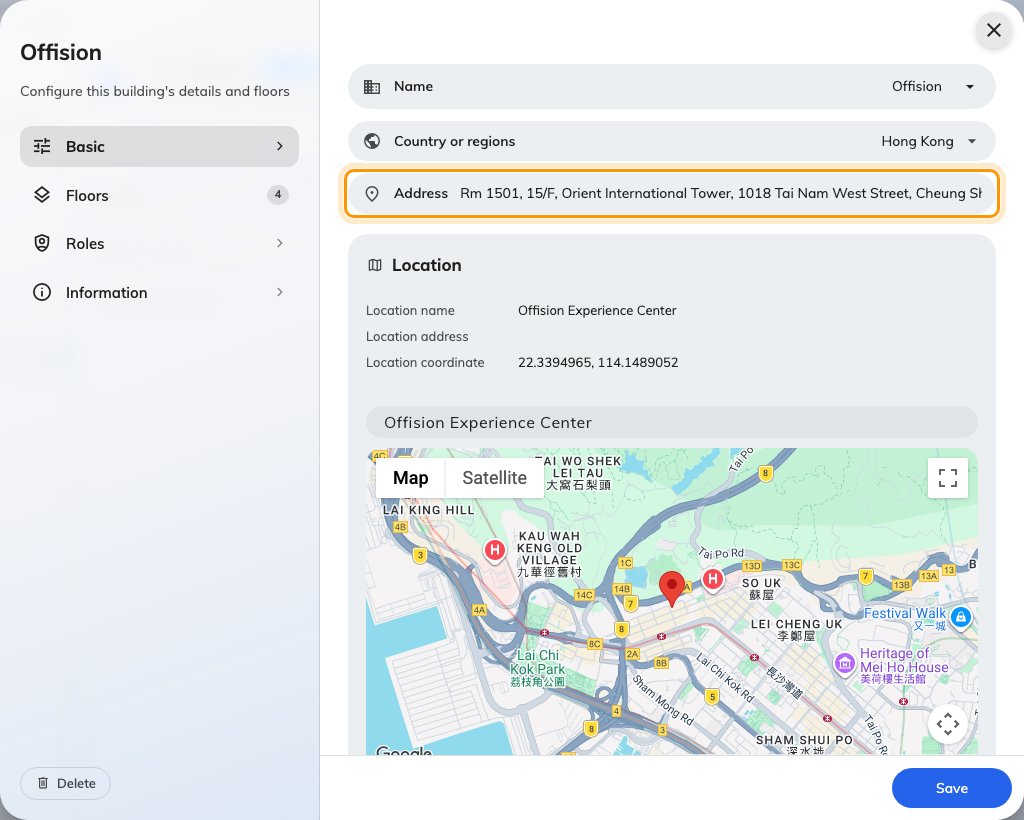Screen dimensions: 1024x820
Task: Expand the Basic row chevron
Action: coord(280,146)
